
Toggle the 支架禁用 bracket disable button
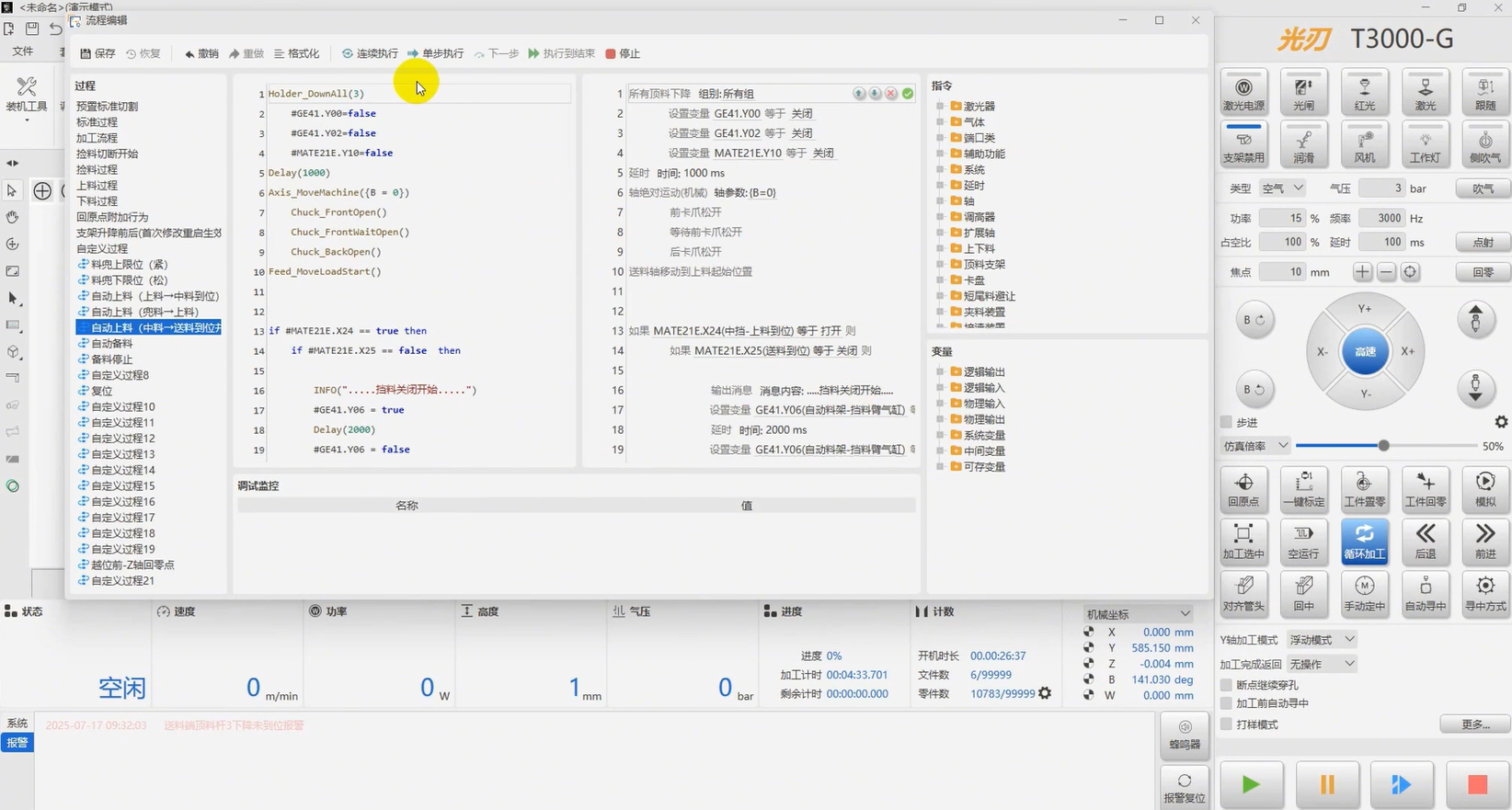click(x=1243, y=143)
